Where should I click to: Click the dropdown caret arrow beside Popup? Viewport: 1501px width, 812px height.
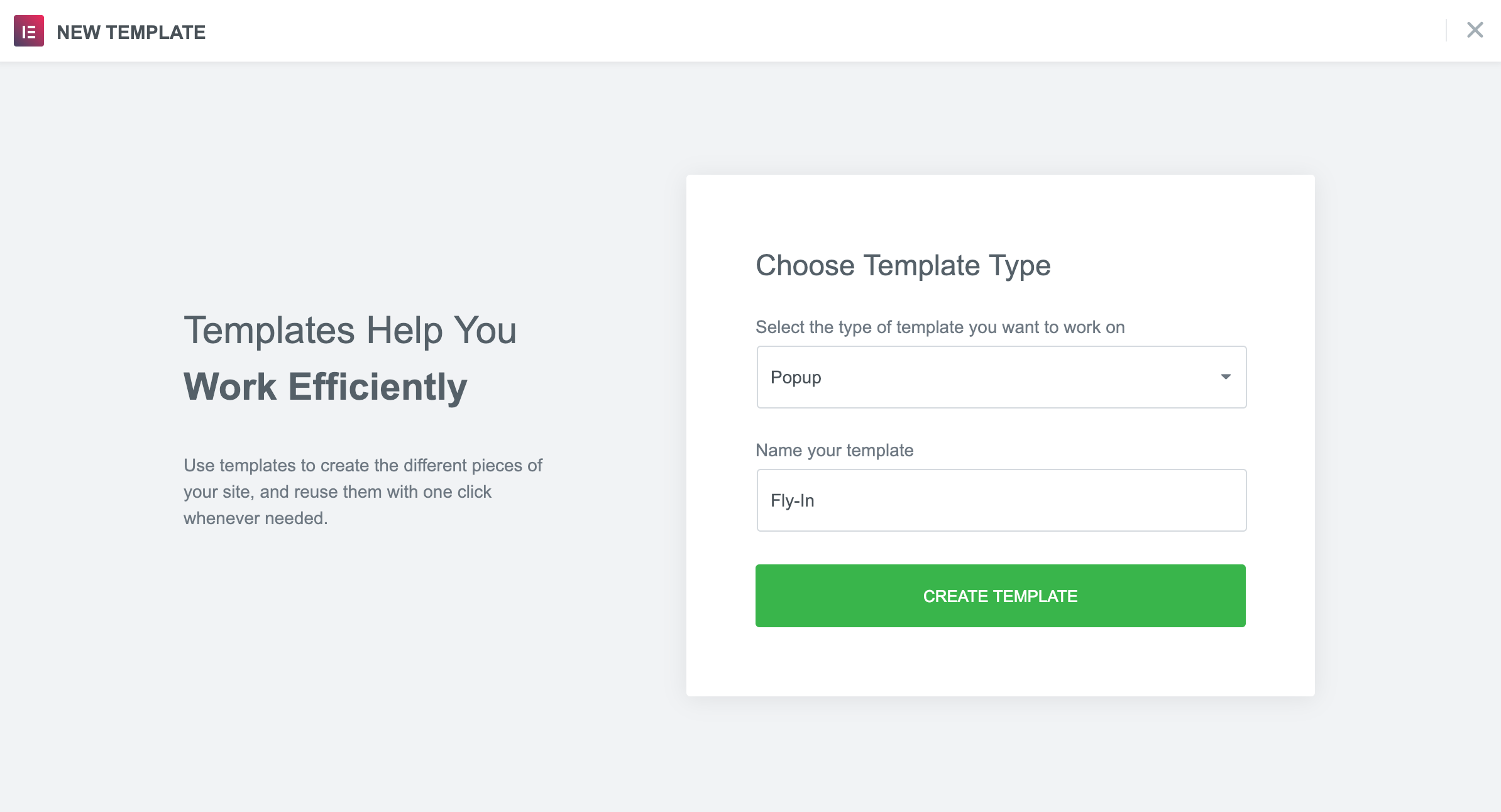pyautogui.click(x=1225, y=377)
